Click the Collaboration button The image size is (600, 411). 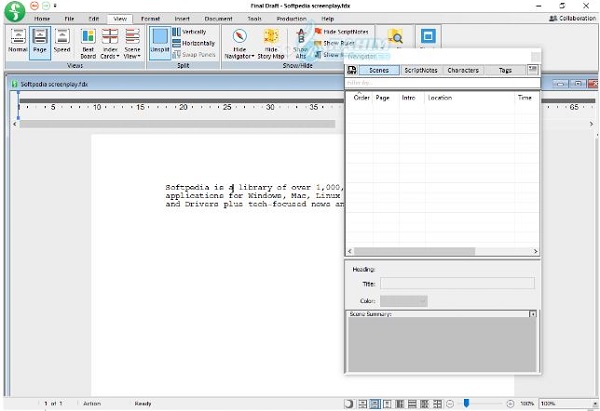click(x=572, y=18)
